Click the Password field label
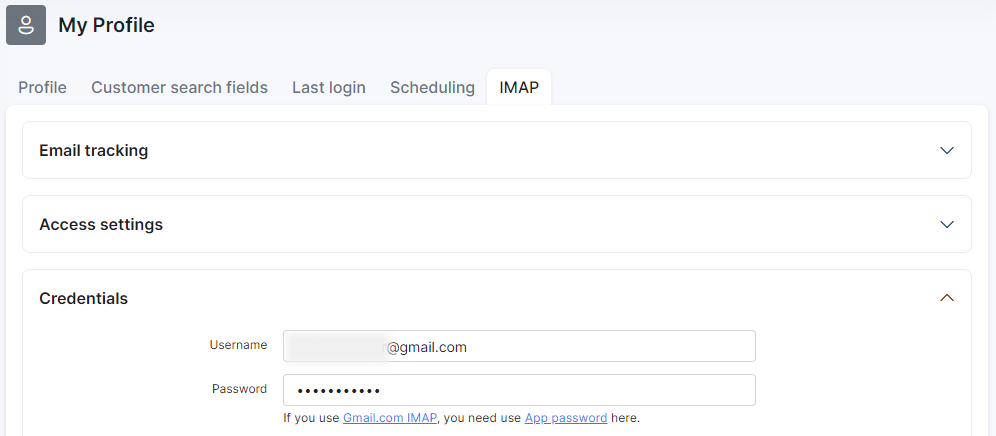This screenshot has width=996, height=436. click(x=239, y=389)
